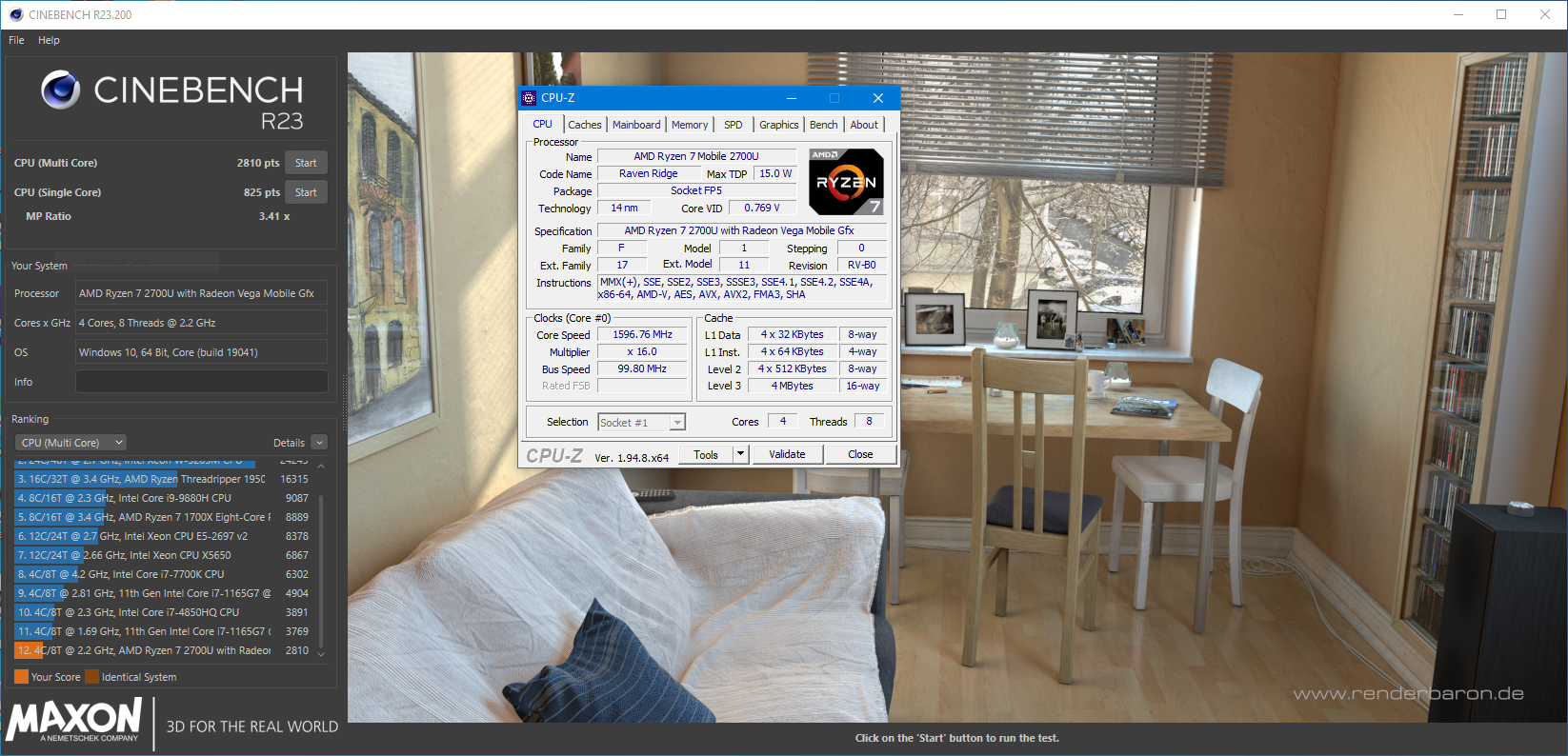Start the CPU Multi Core test
This screenshot has width=1568, height=756.
click(306, 163)
